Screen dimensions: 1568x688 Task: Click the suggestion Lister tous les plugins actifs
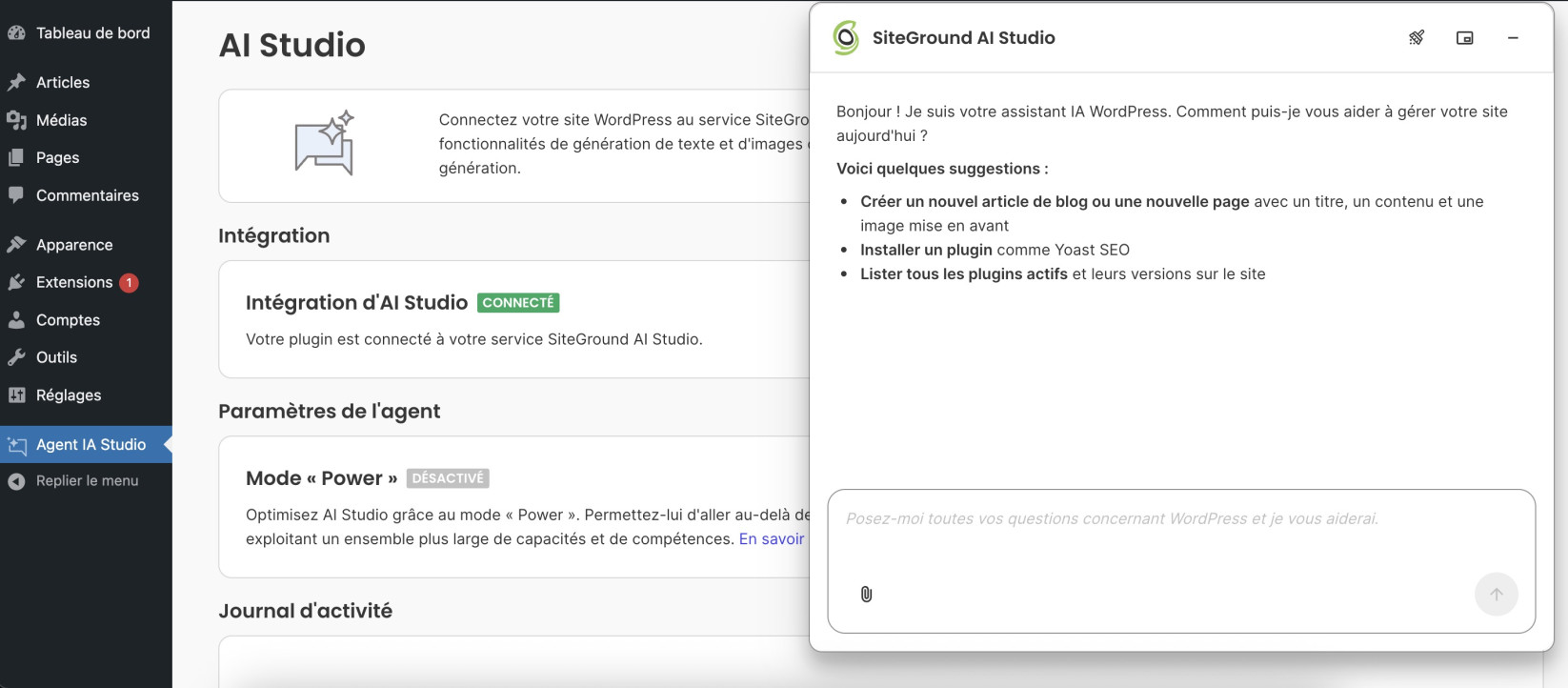pos(964,274)
